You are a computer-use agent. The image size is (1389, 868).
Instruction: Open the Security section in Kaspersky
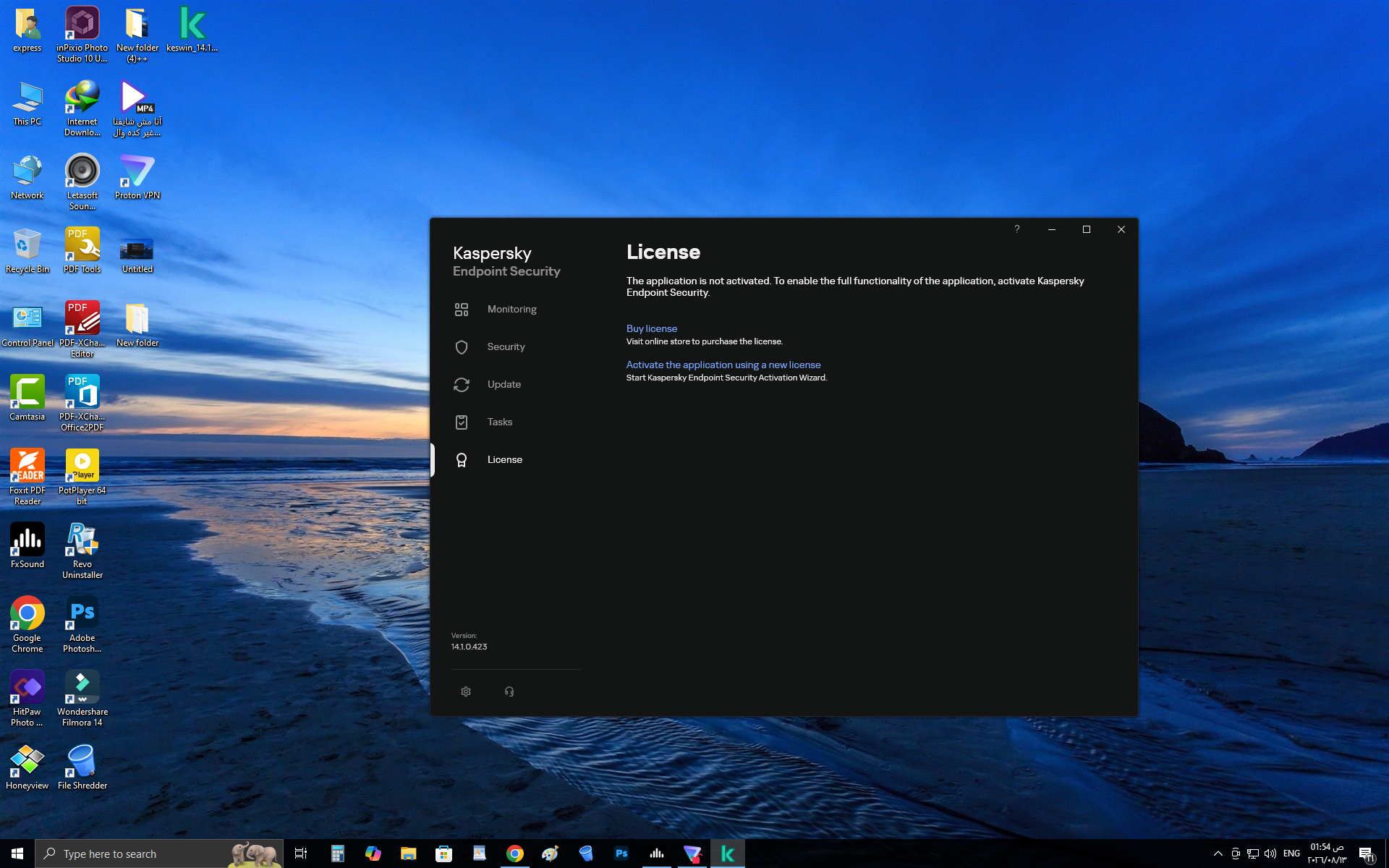pyautogui.click(x=506, y=347)
